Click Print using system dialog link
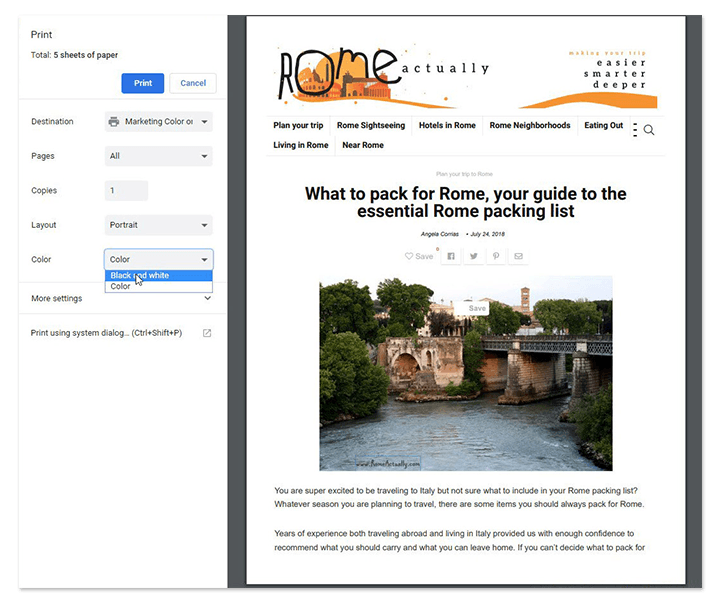Viewport: 720px width, 602px height. [106, 333]
